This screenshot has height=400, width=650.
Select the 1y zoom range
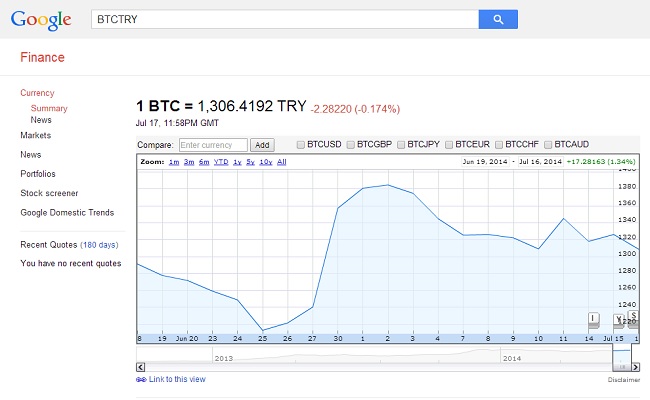(237, 162)
